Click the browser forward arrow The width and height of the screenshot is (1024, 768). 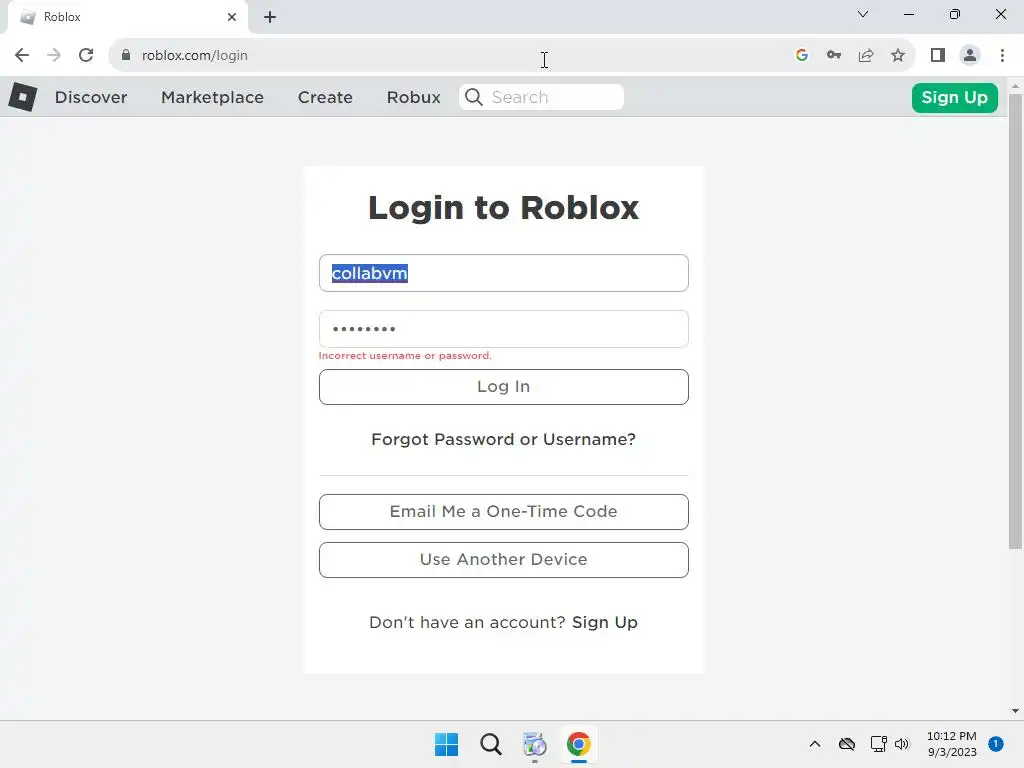[54, 55]
